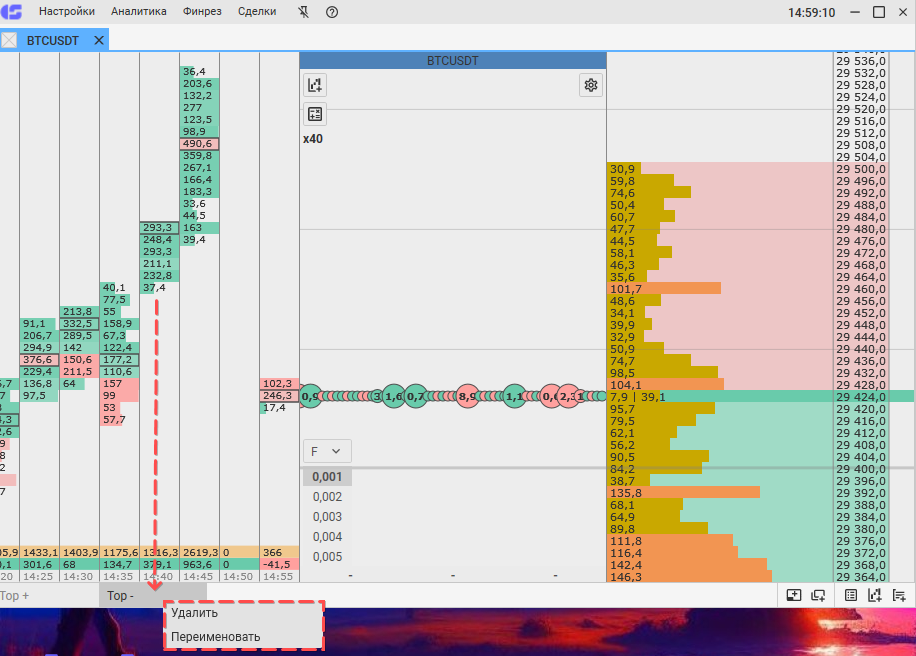Image resolution: width=916 pixels, height=656 pixels.
Task: Open the help question-mark icon
Action: pos(332,12)
